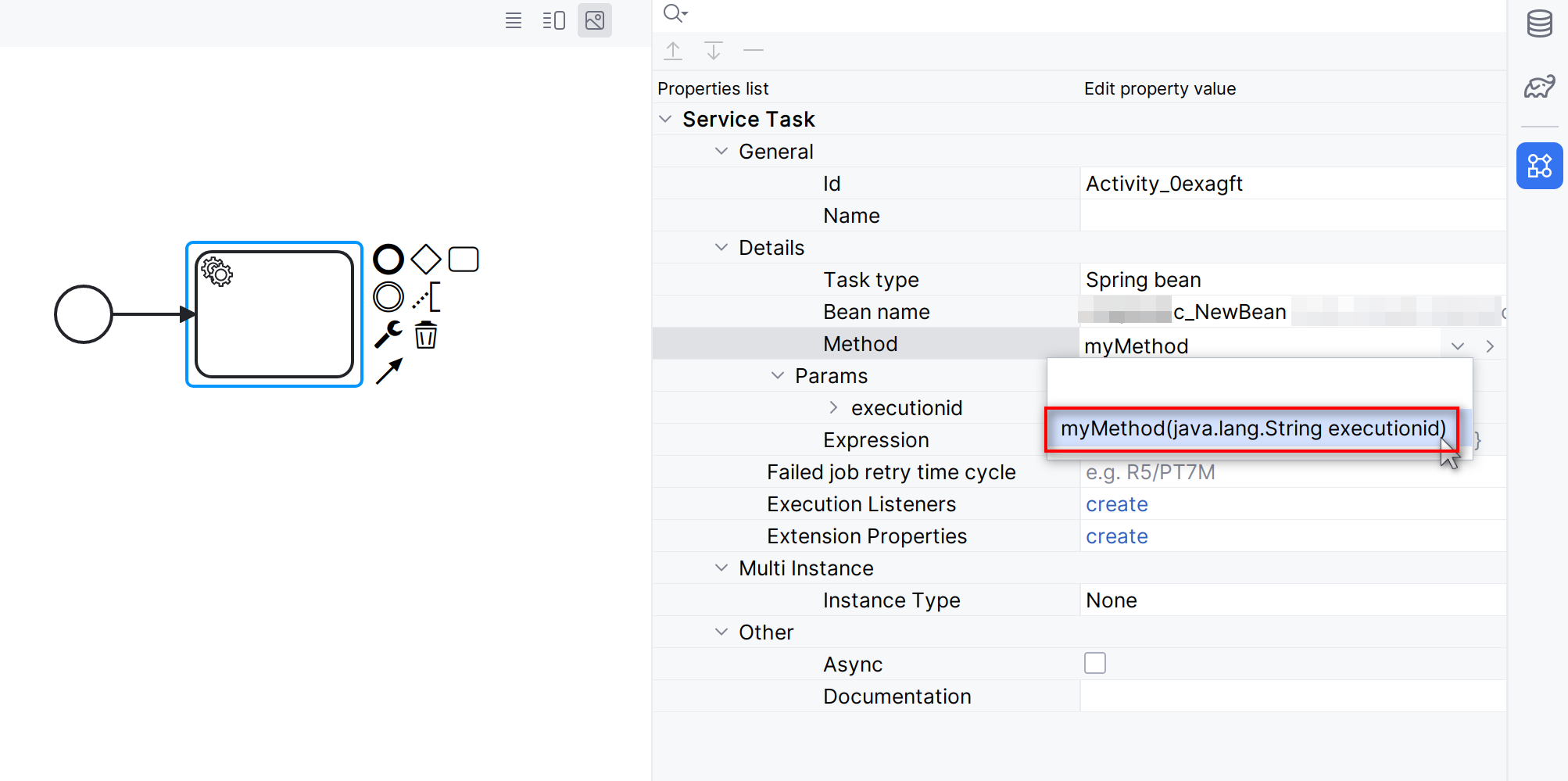Viewport: 1568px width, 781px height.
Task: Change Task type Spring bean value
Action: click(x=1293, y=280)
